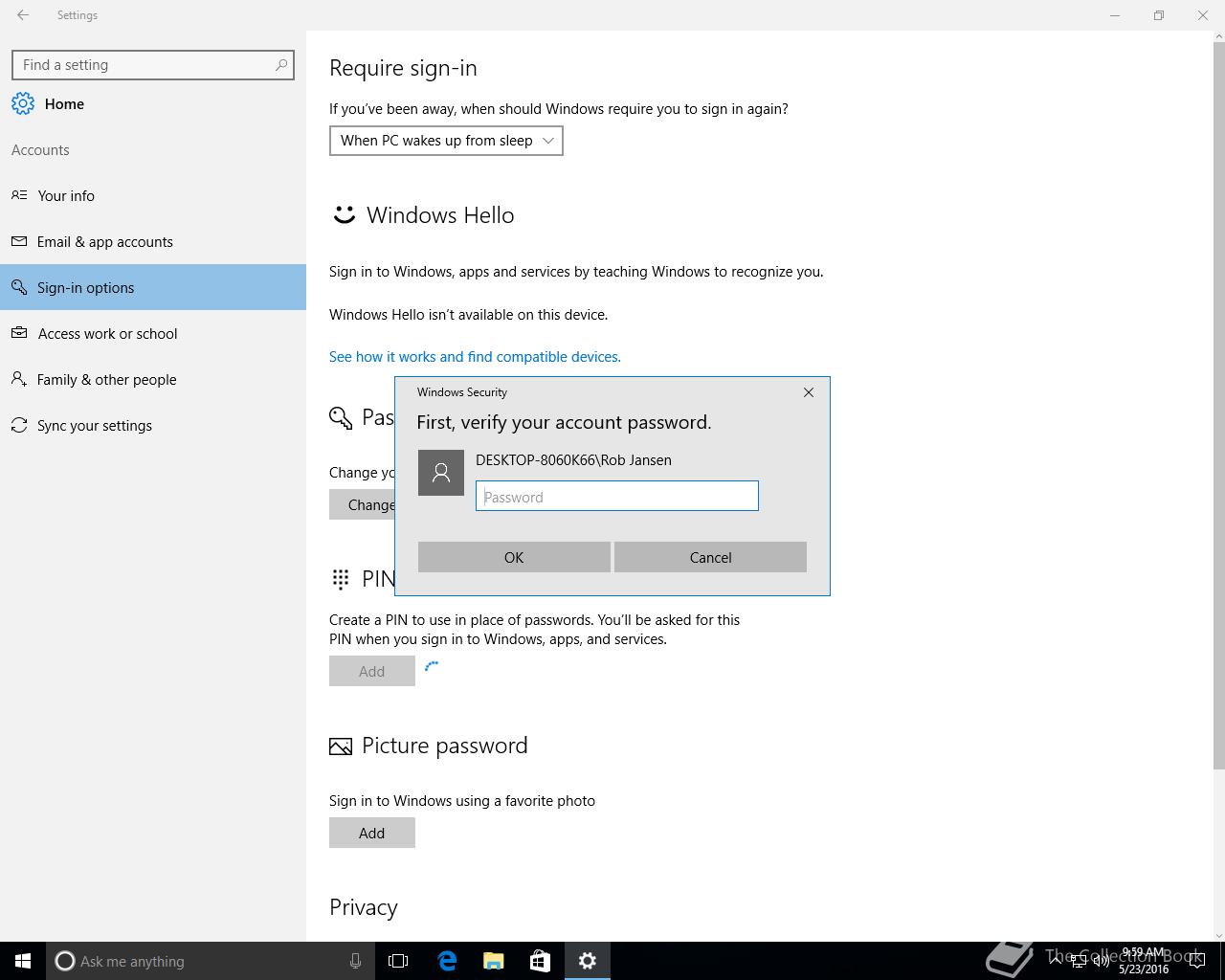Click the Cortana Ask me anything box
Viewport: 1225px width, 980px height.
click(x=210, y=961)
